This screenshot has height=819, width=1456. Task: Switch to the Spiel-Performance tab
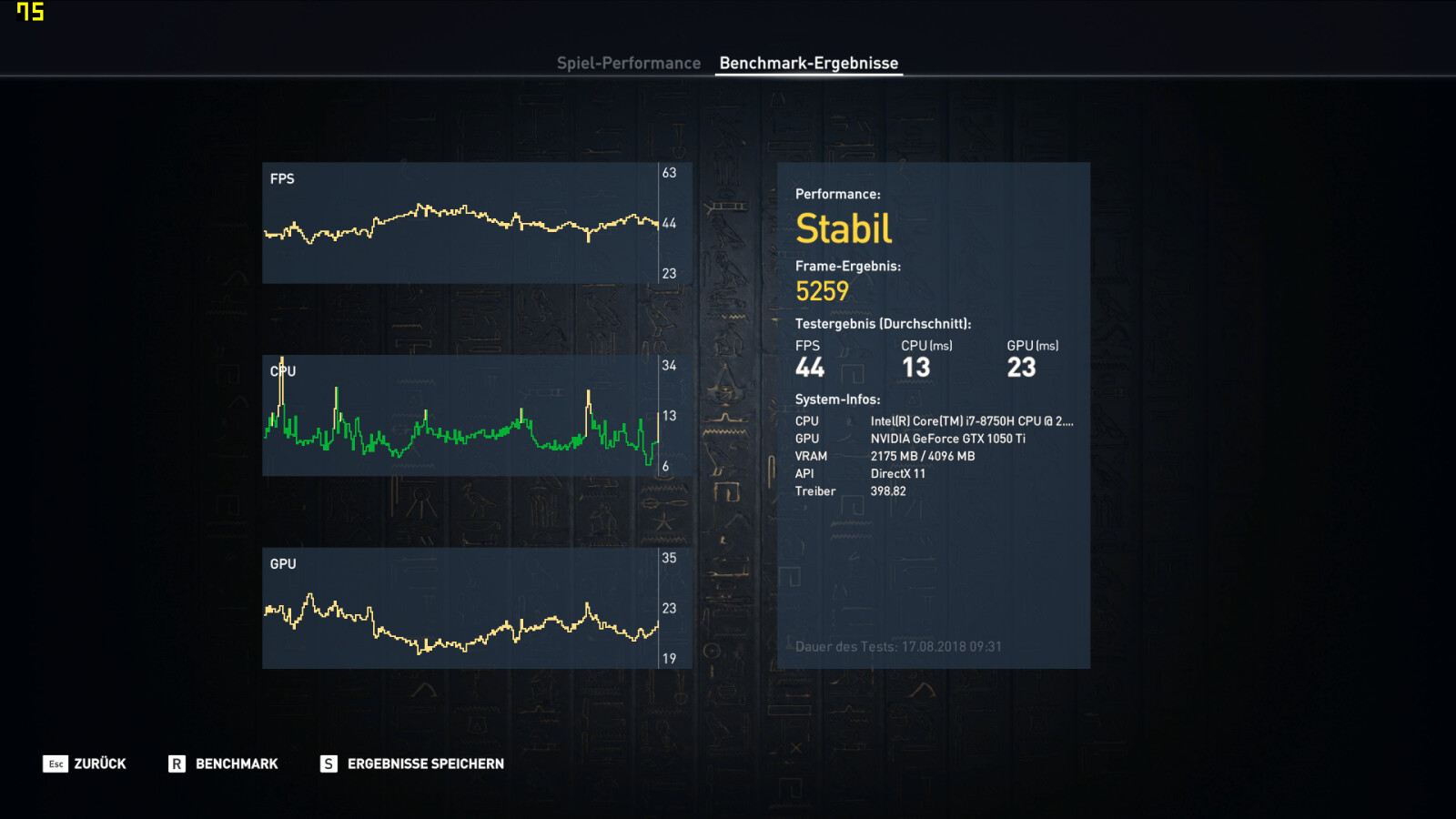tap(628, 63)
